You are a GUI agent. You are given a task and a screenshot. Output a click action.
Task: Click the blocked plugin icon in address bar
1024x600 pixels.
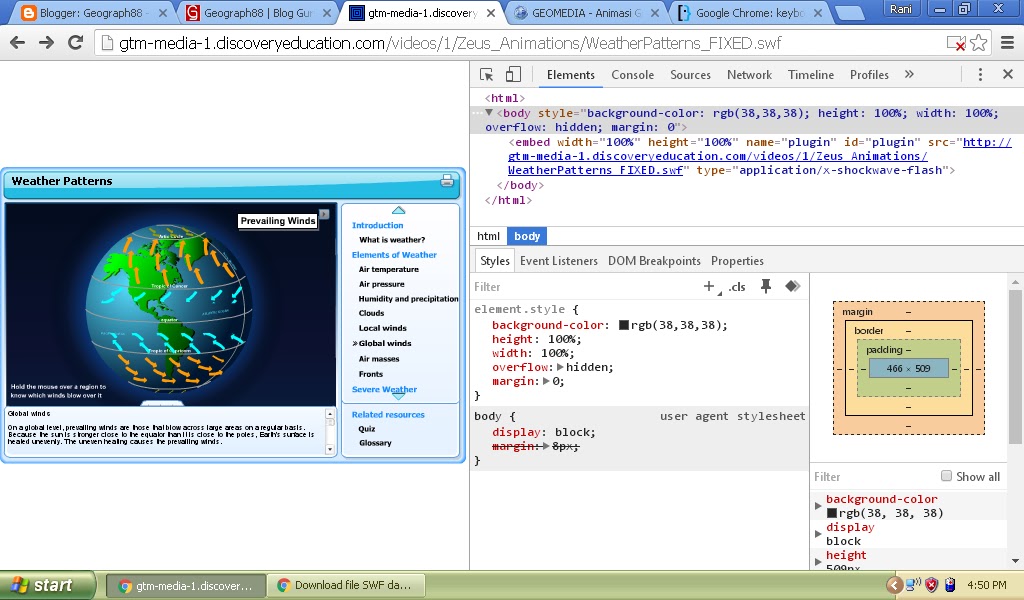[x=956, y=44]
